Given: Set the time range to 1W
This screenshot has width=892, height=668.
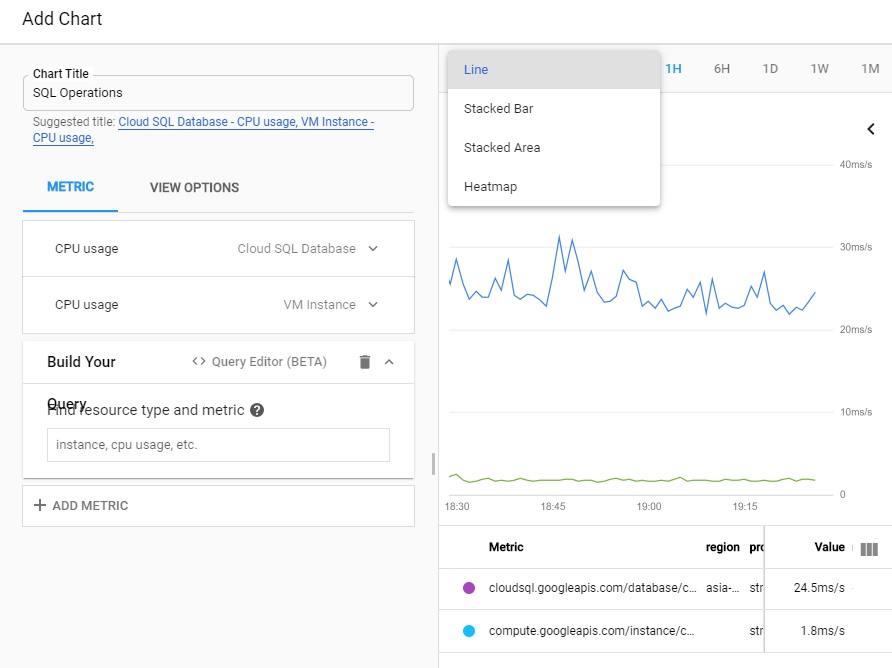Looking at the screenshot, I should (820, 69).
